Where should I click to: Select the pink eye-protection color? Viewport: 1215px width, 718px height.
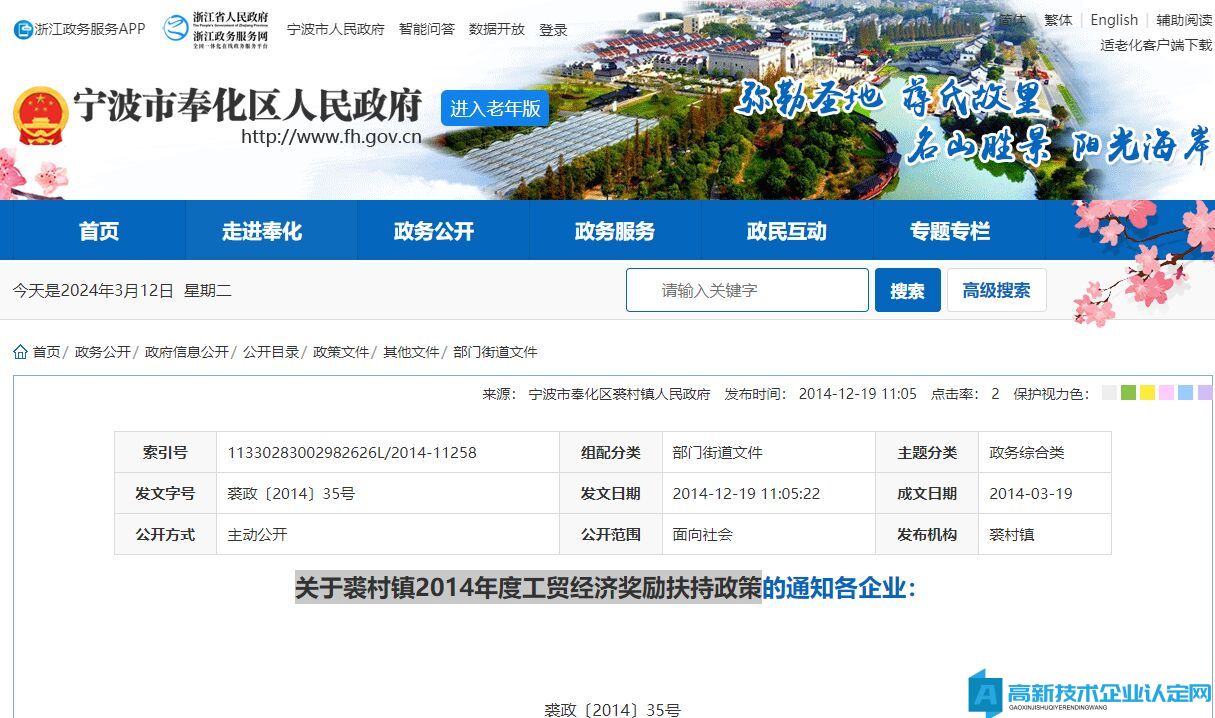coord(1166,393)
